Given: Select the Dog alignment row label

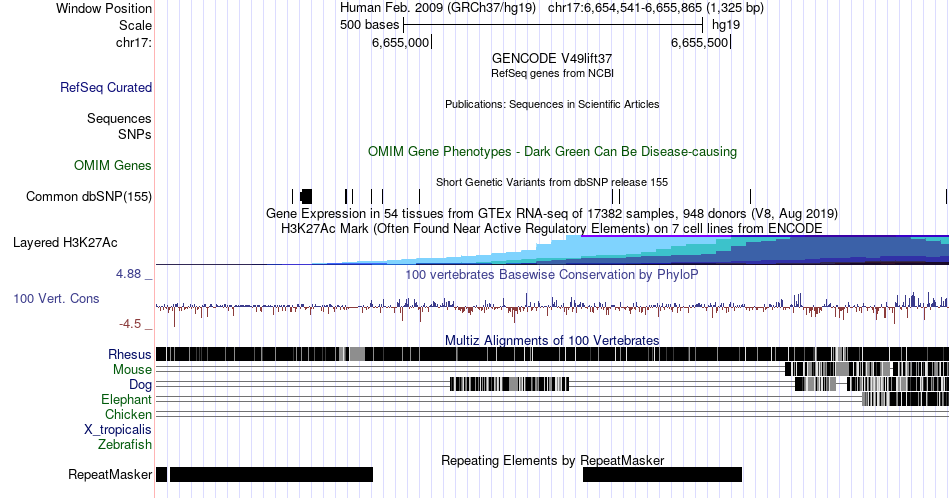Looking at the screenshot, I should pos(140,385).
